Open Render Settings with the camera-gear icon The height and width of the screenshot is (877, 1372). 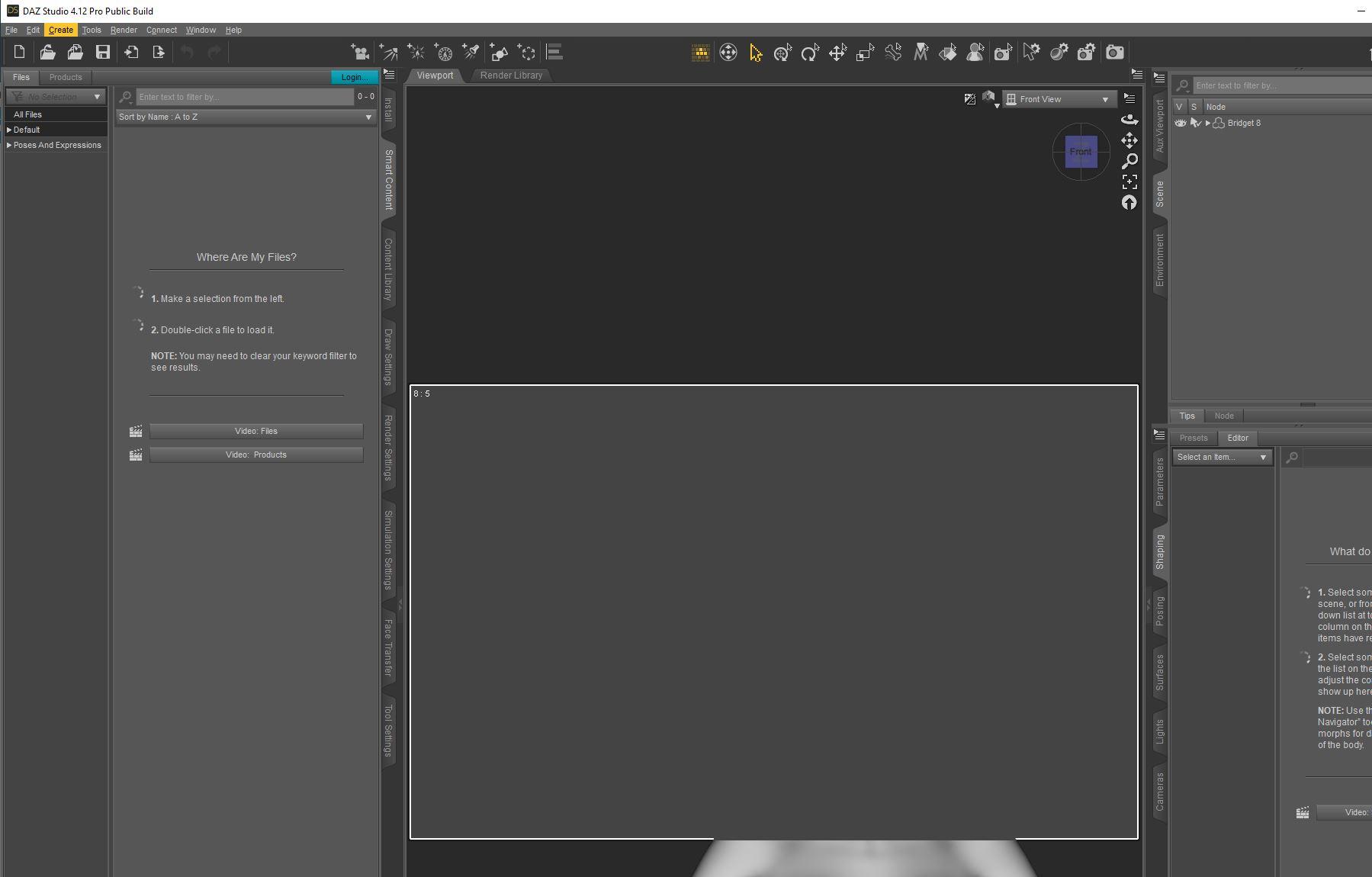(1086, 52)
